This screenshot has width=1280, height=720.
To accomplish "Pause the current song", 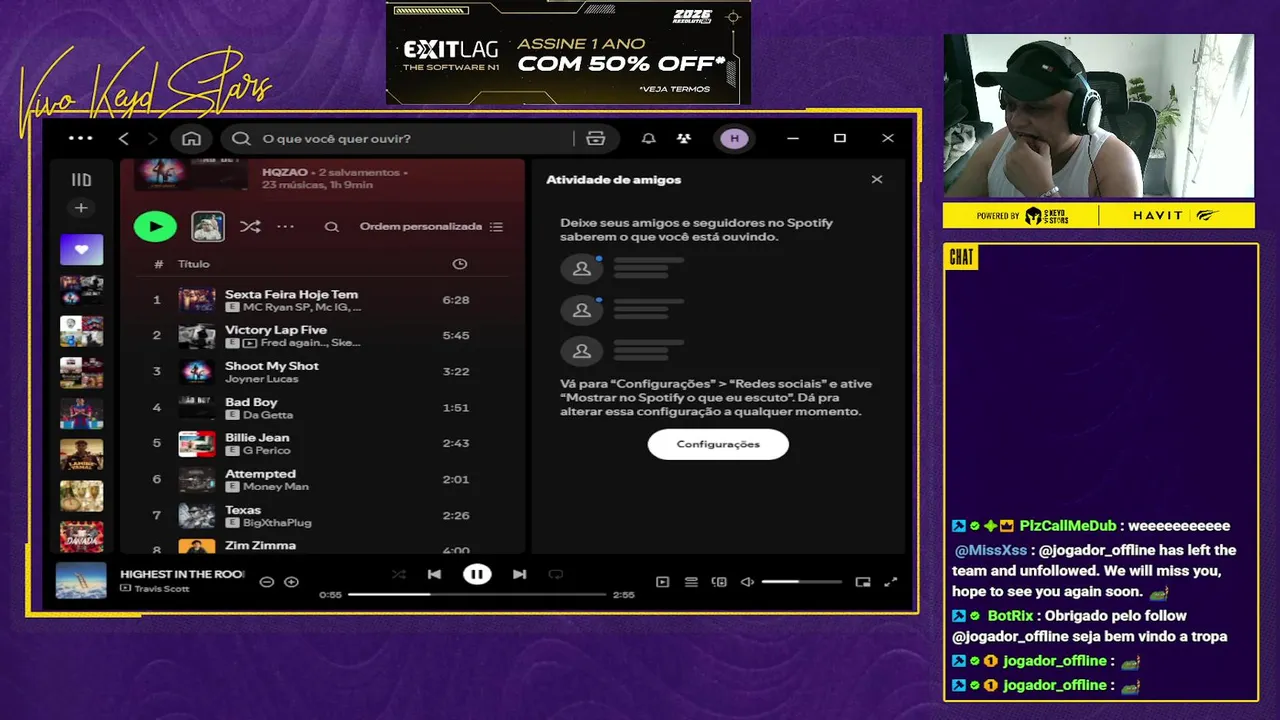I will click(x=477, y=574).
